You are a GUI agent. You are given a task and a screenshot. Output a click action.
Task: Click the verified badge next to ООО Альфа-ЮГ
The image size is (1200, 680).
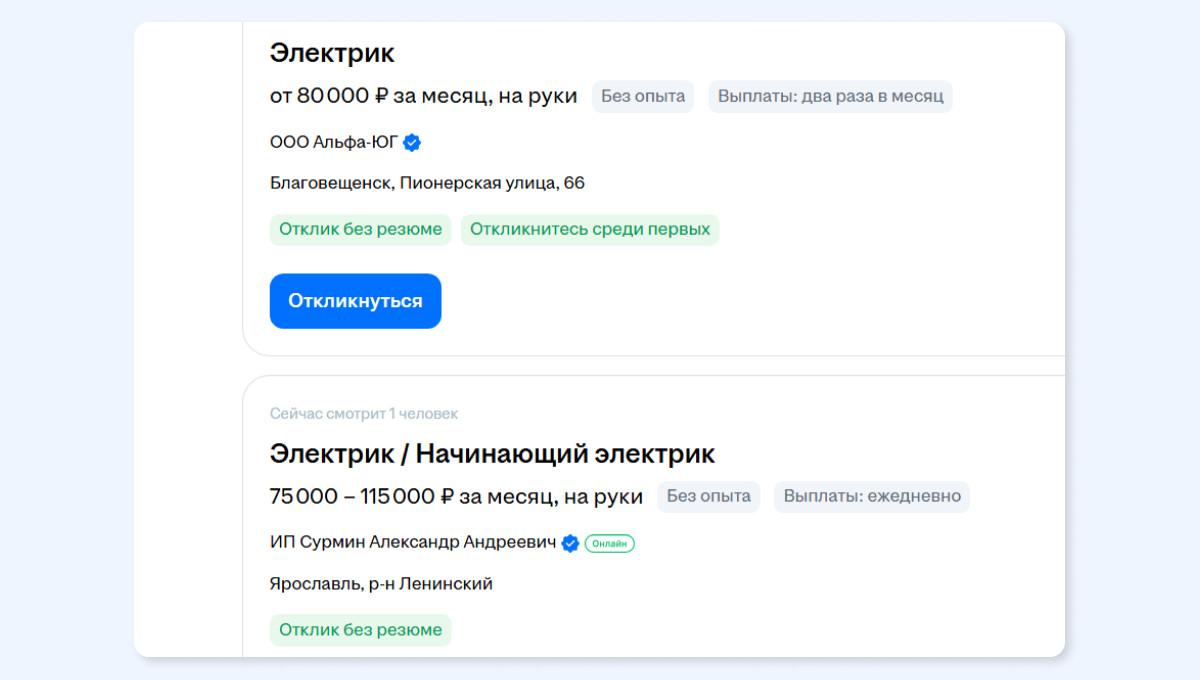[x=412, y=143]
